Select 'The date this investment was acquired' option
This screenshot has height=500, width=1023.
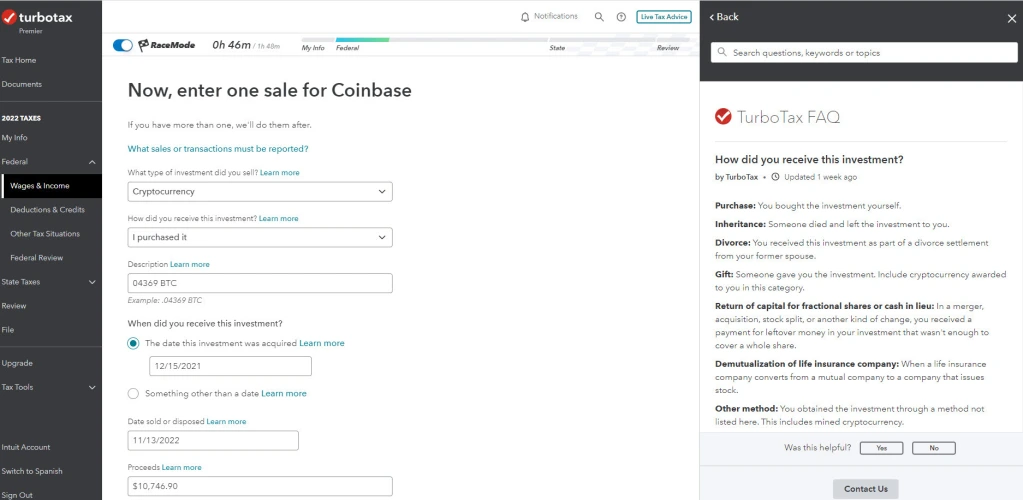point(133,343)
